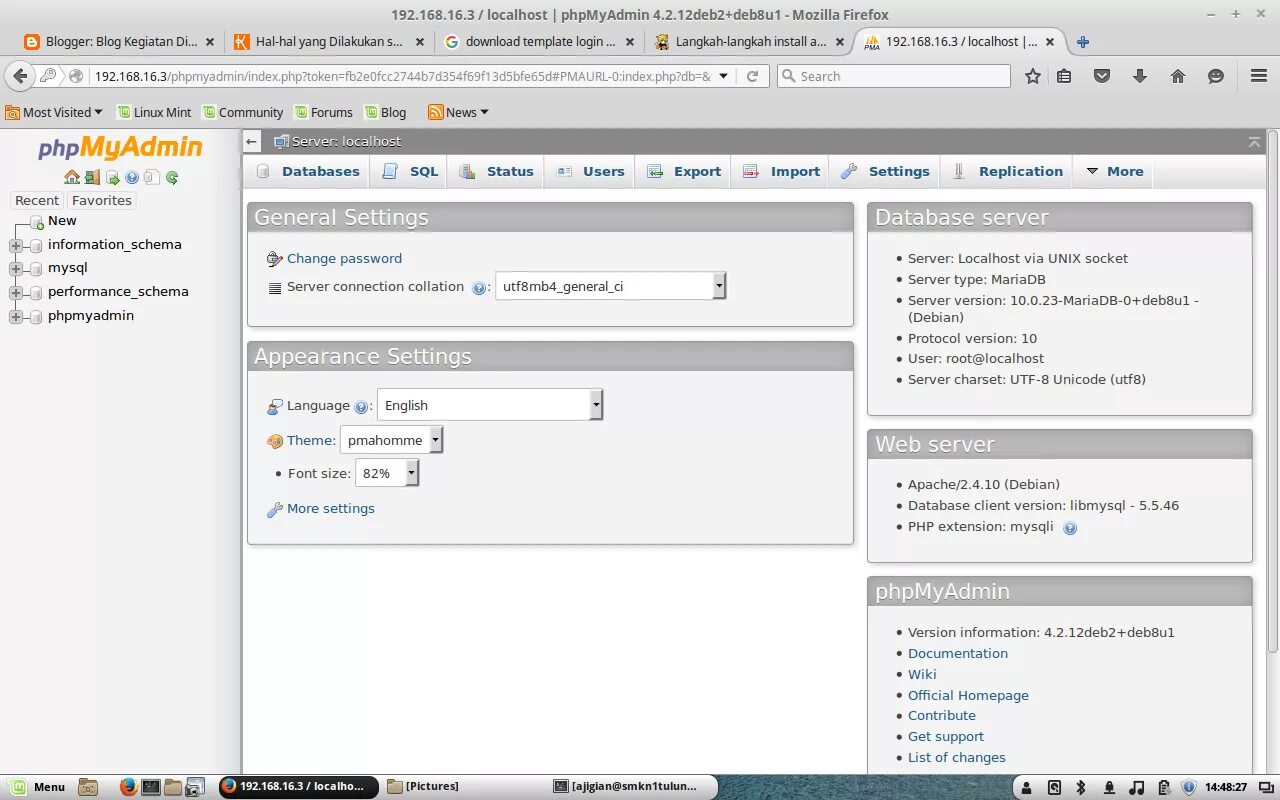Click the Firefox home icon
Image resolution: width=1280 pixels, height=800 pixels.
pyautogui.click(x=1178, y=76)
